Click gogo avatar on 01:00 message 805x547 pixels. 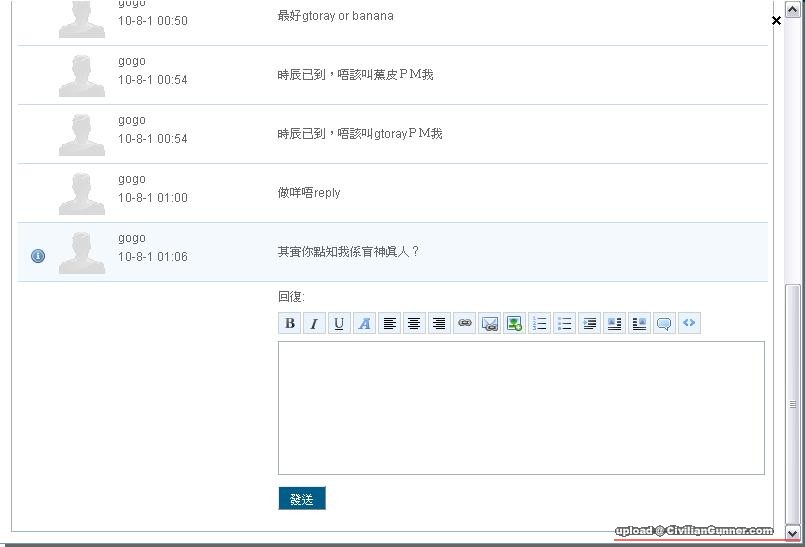click(x=81, y=194)
